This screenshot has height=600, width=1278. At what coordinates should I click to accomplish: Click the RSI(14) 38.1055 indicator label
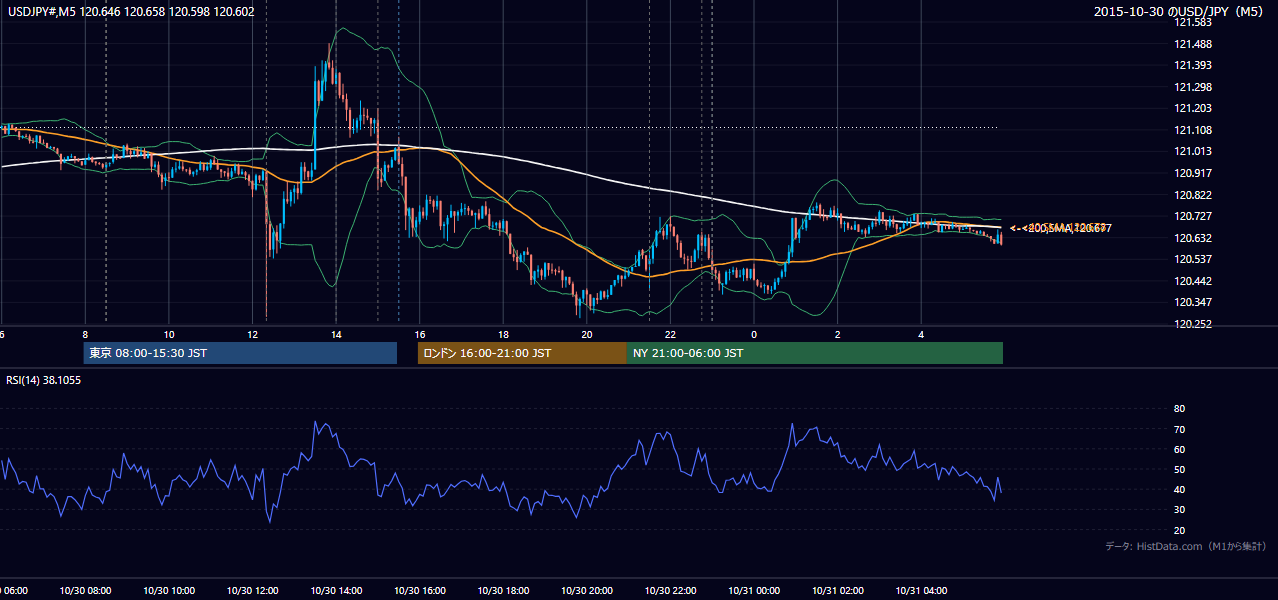click(x=44, y=380)
